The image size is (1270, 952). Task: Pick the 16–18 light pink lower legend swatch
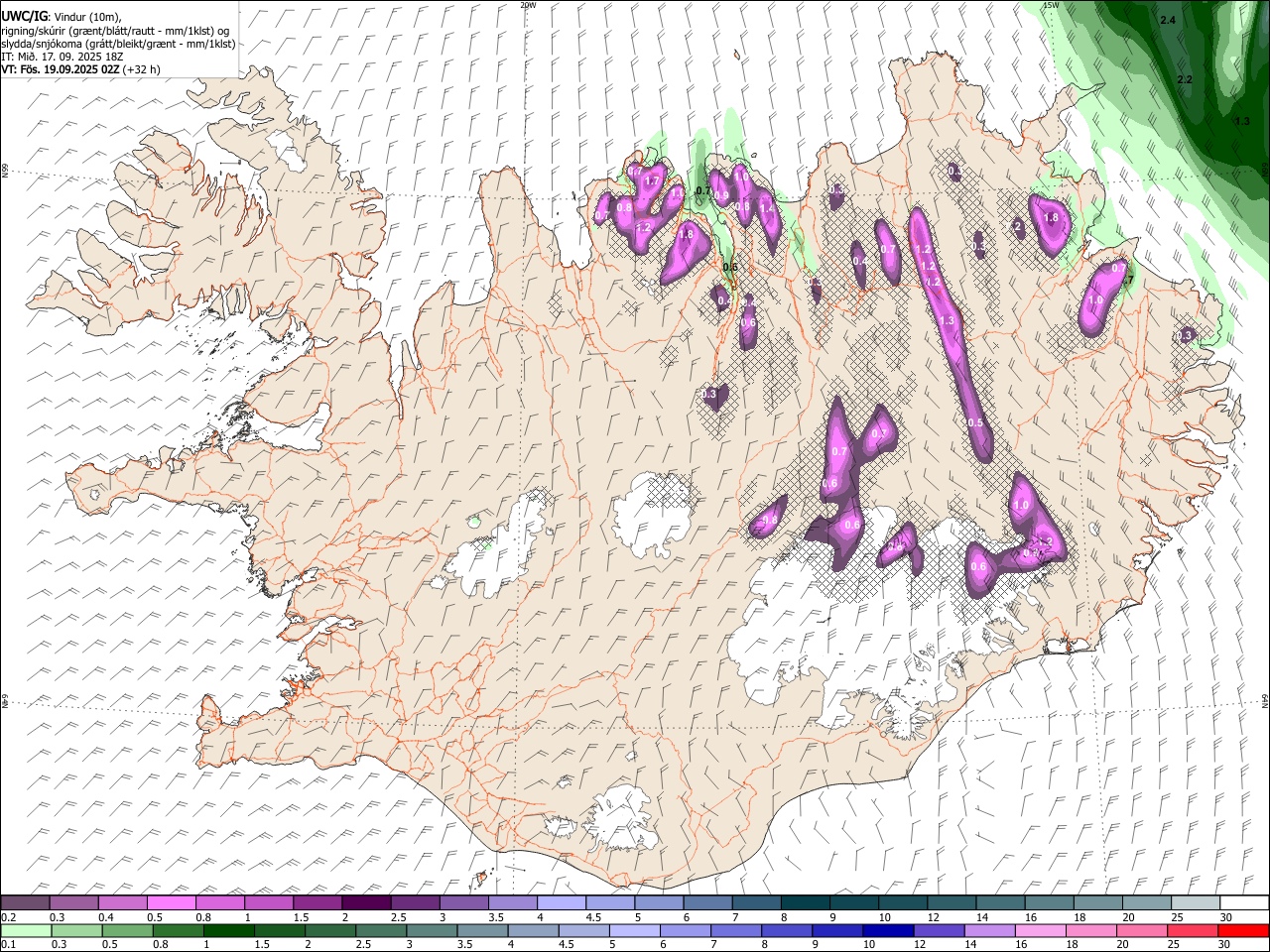pyautogui.click(x=1039, y=930)
